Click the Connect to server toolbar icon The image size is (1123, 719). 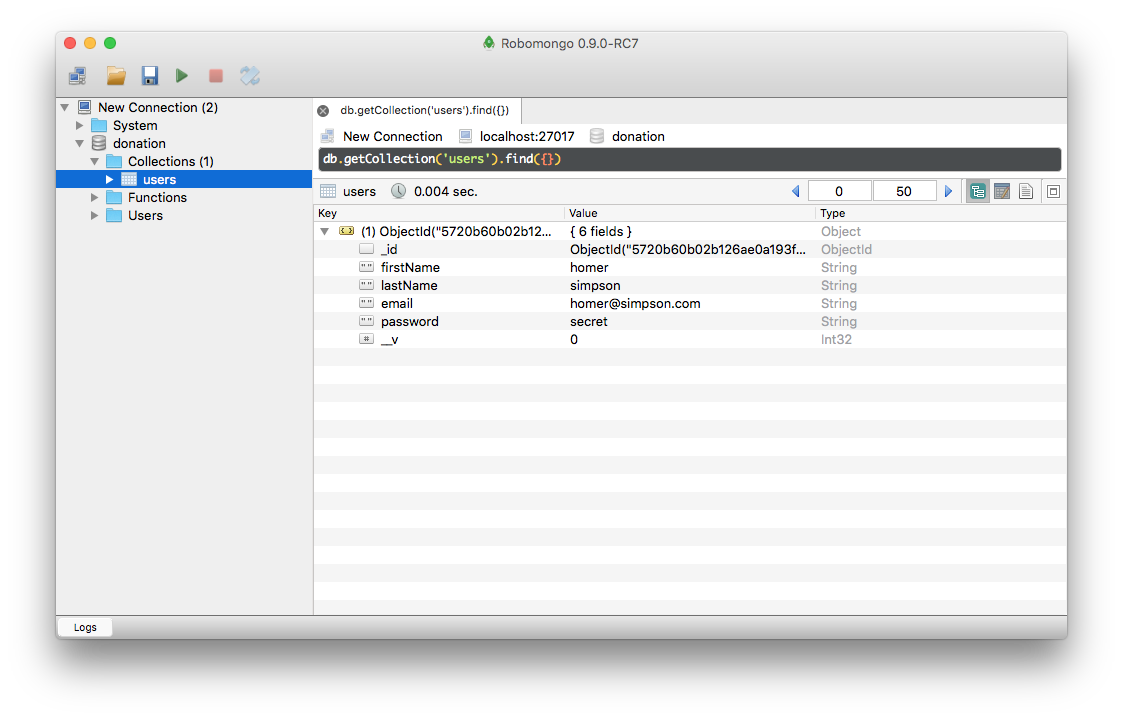77,76
